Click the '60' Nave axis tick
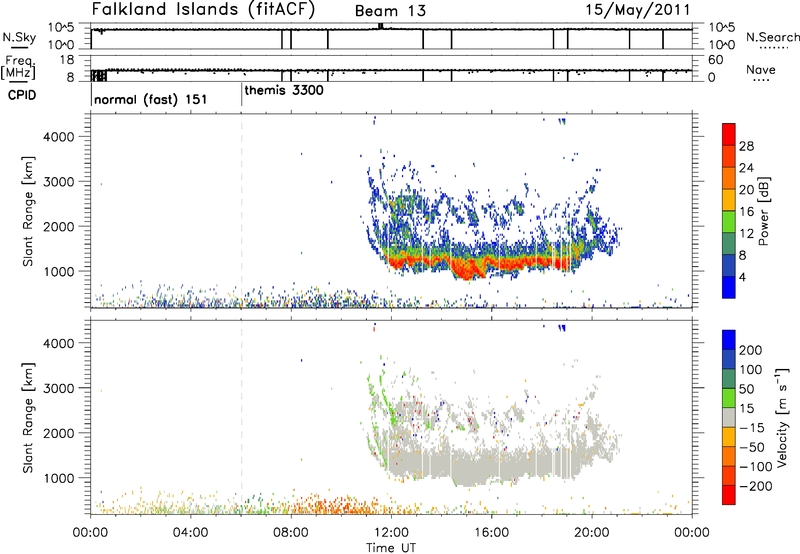This screenshot has width=800, height=554. pos(716,60)
